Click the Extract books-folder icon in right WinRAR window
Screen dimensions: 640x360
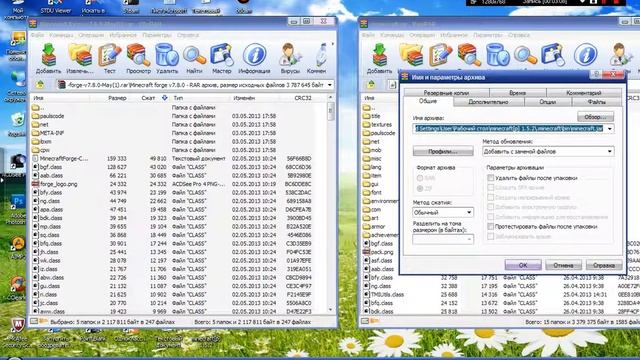411,55
